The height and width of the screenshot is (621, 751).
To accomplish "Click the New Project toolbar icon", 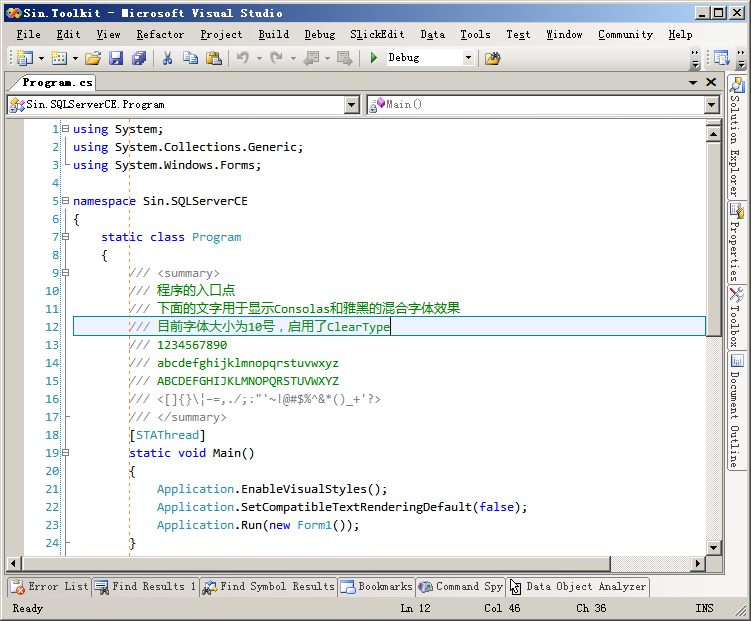I will [x=24, y=58].
